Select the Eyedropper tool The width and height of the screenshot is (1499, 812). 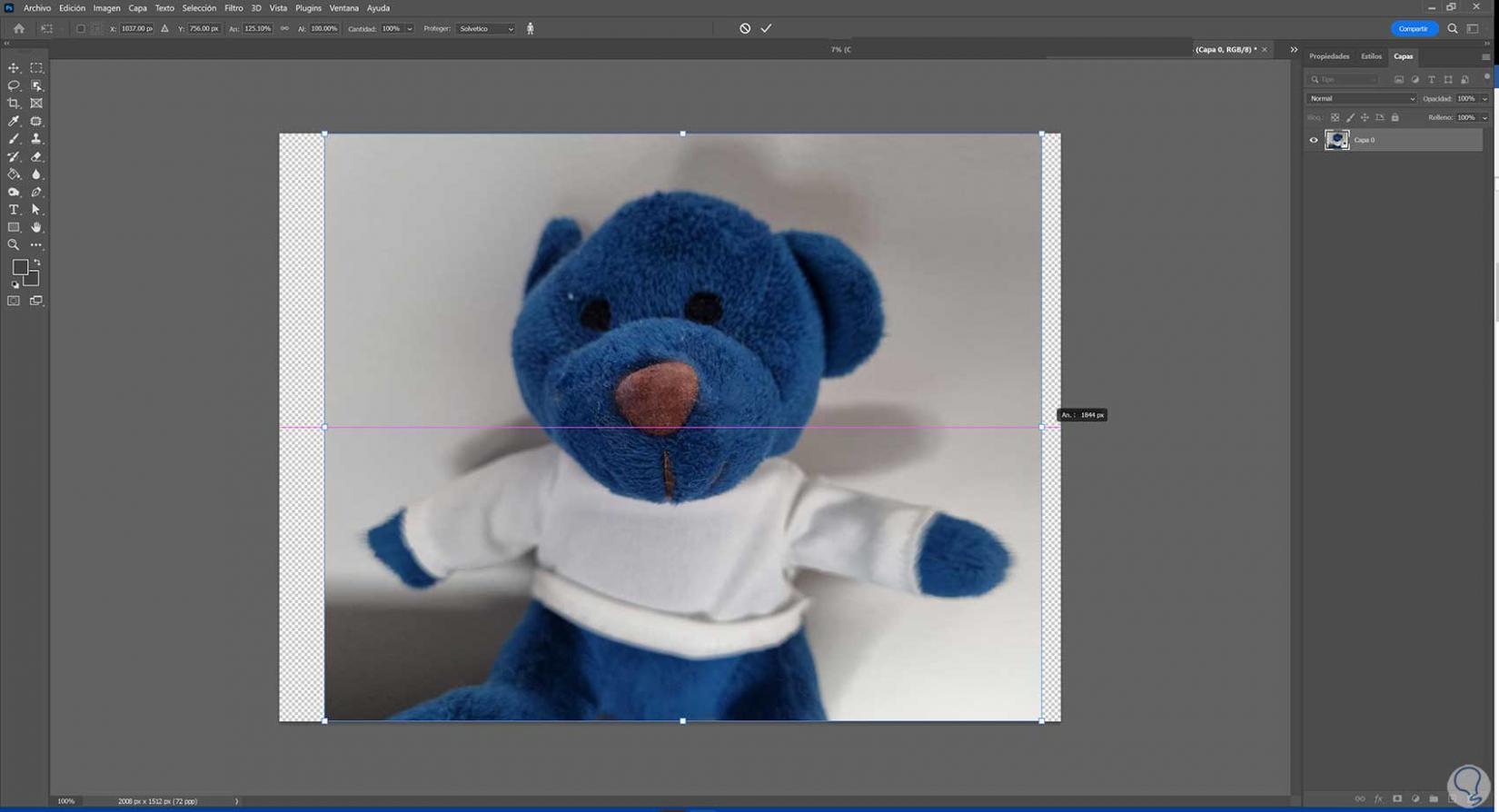[14, 121]
